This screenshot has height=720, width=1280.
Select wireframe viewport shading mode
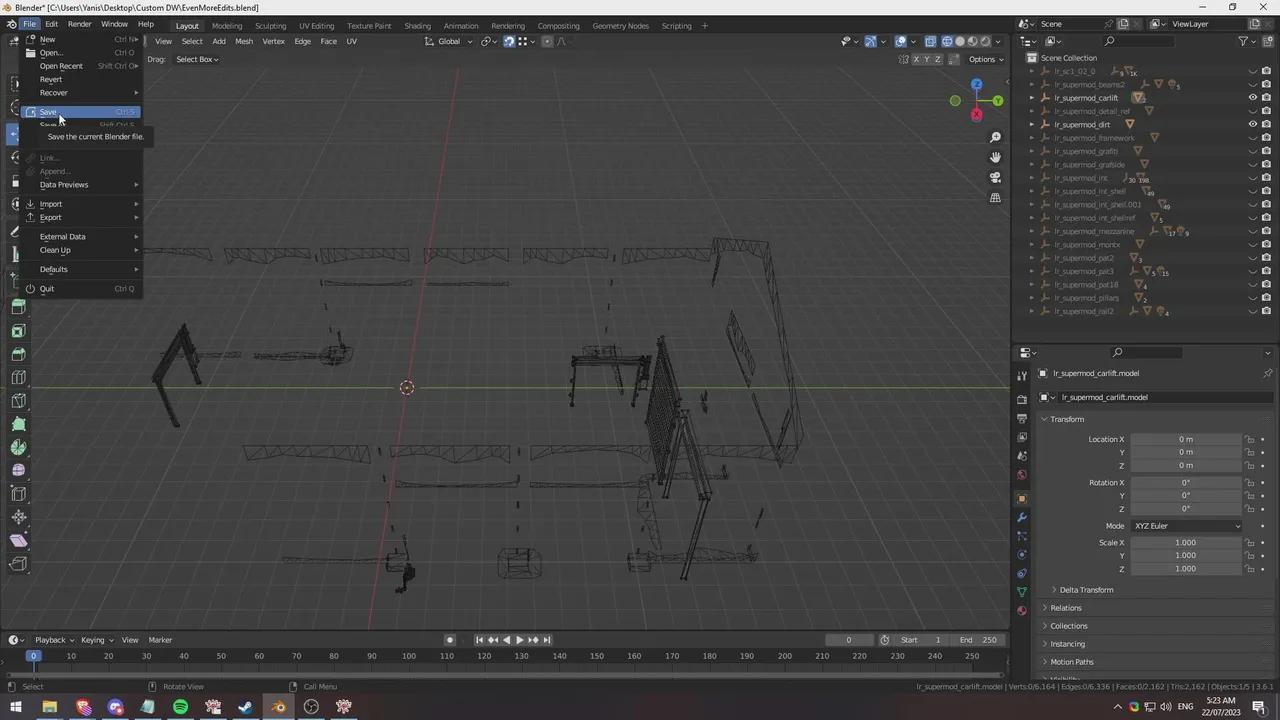[x=946, y=41]
